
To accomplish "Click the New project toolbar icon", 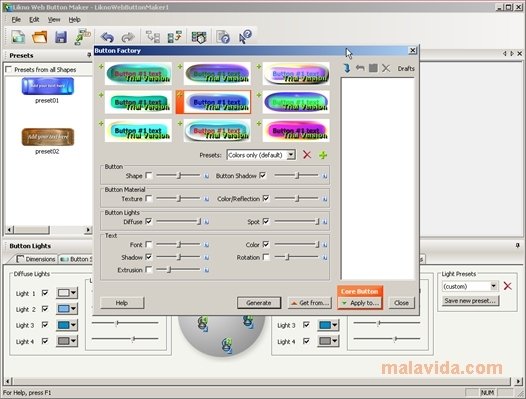I will pos(18,37).
